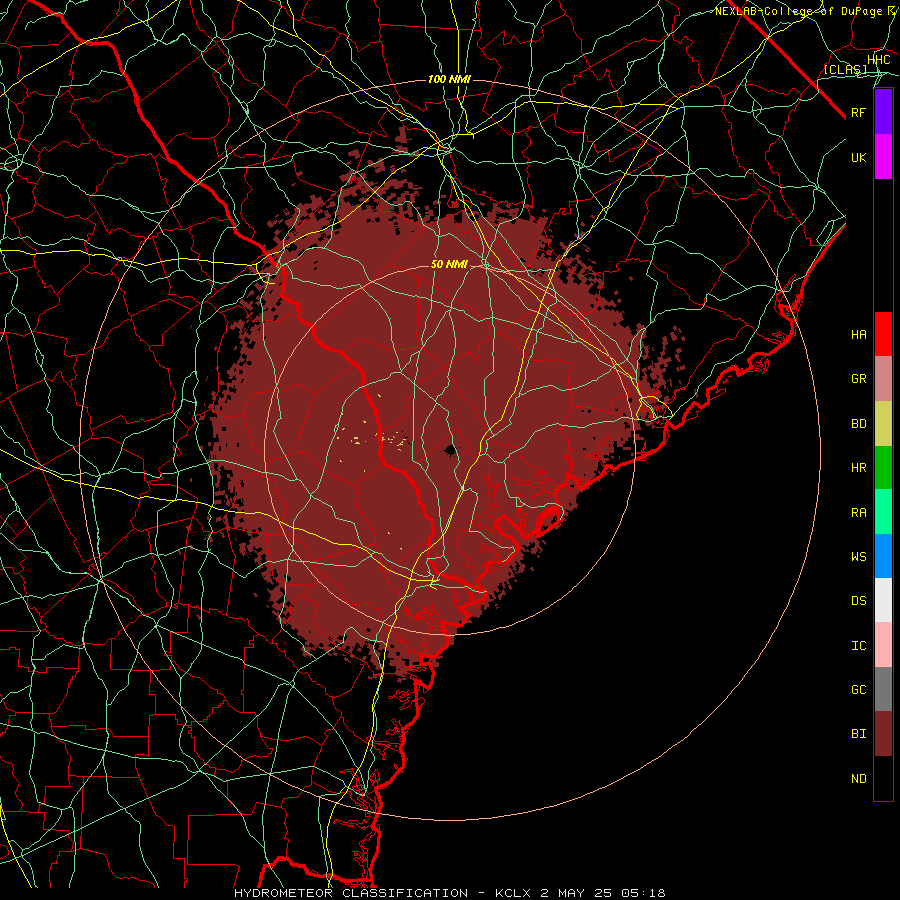The image size is (900, 900).
Task: Click the magenta UK color swatch
Action: [x=883, y=157]
